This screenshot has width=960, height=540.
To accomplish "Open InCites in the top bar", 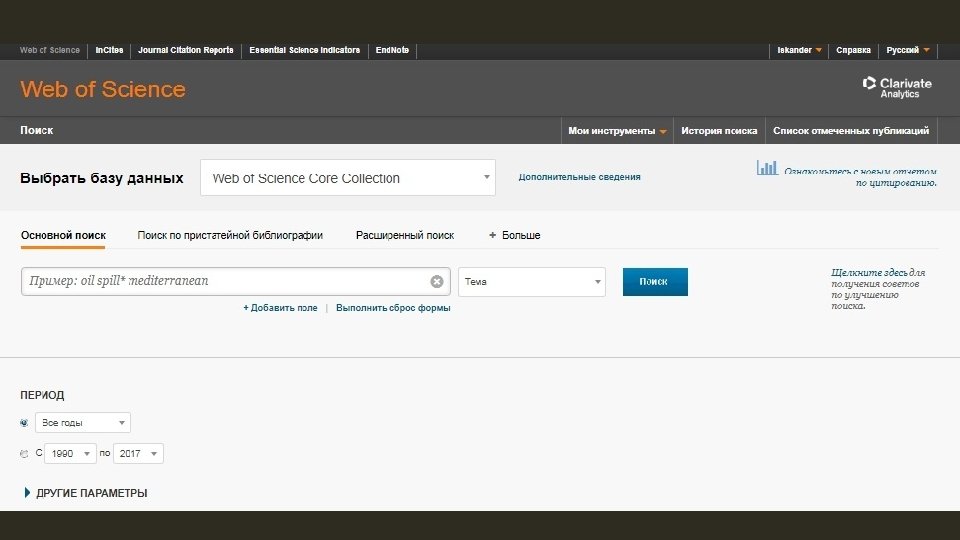I will tap(109, 50).
